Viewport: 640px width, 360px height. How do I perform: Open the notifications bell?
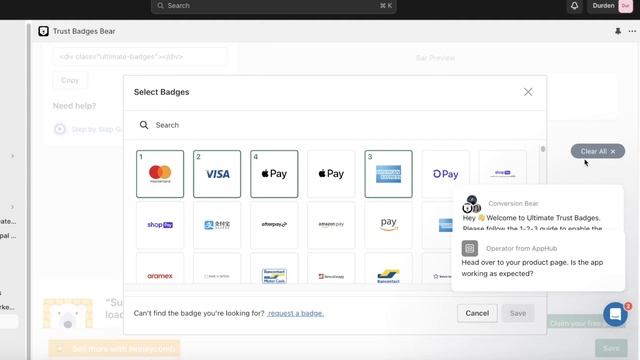coord(574,6)
